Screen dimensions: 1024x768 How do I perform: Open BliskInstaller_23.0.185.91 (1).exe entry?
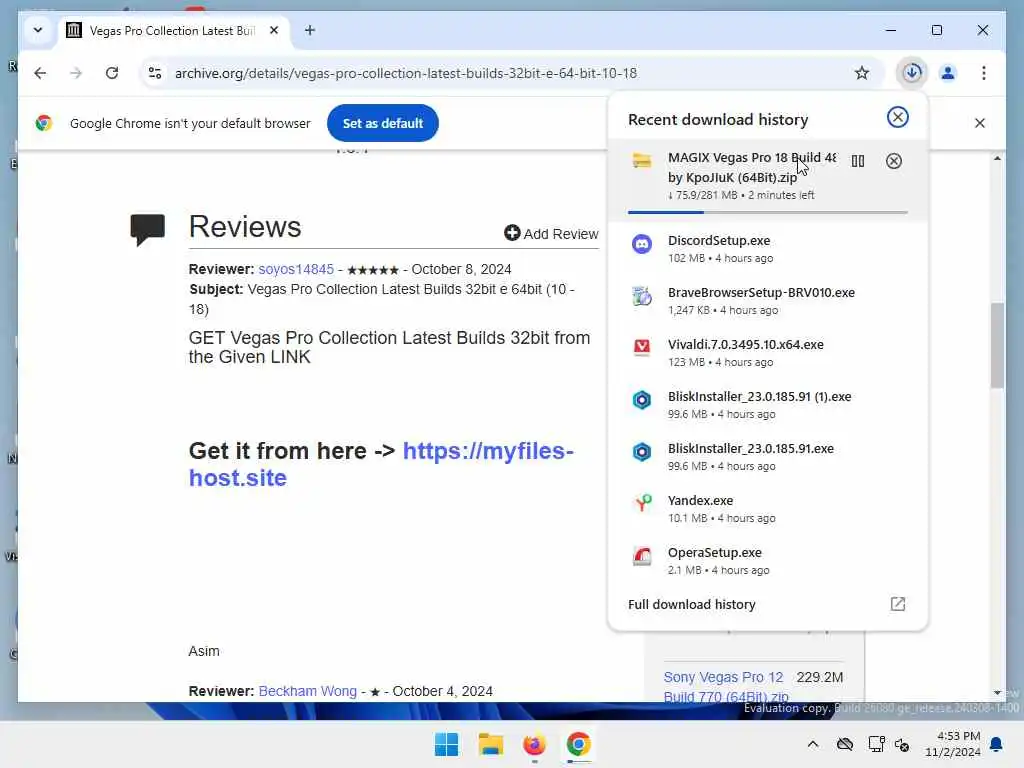pos(767,405)
